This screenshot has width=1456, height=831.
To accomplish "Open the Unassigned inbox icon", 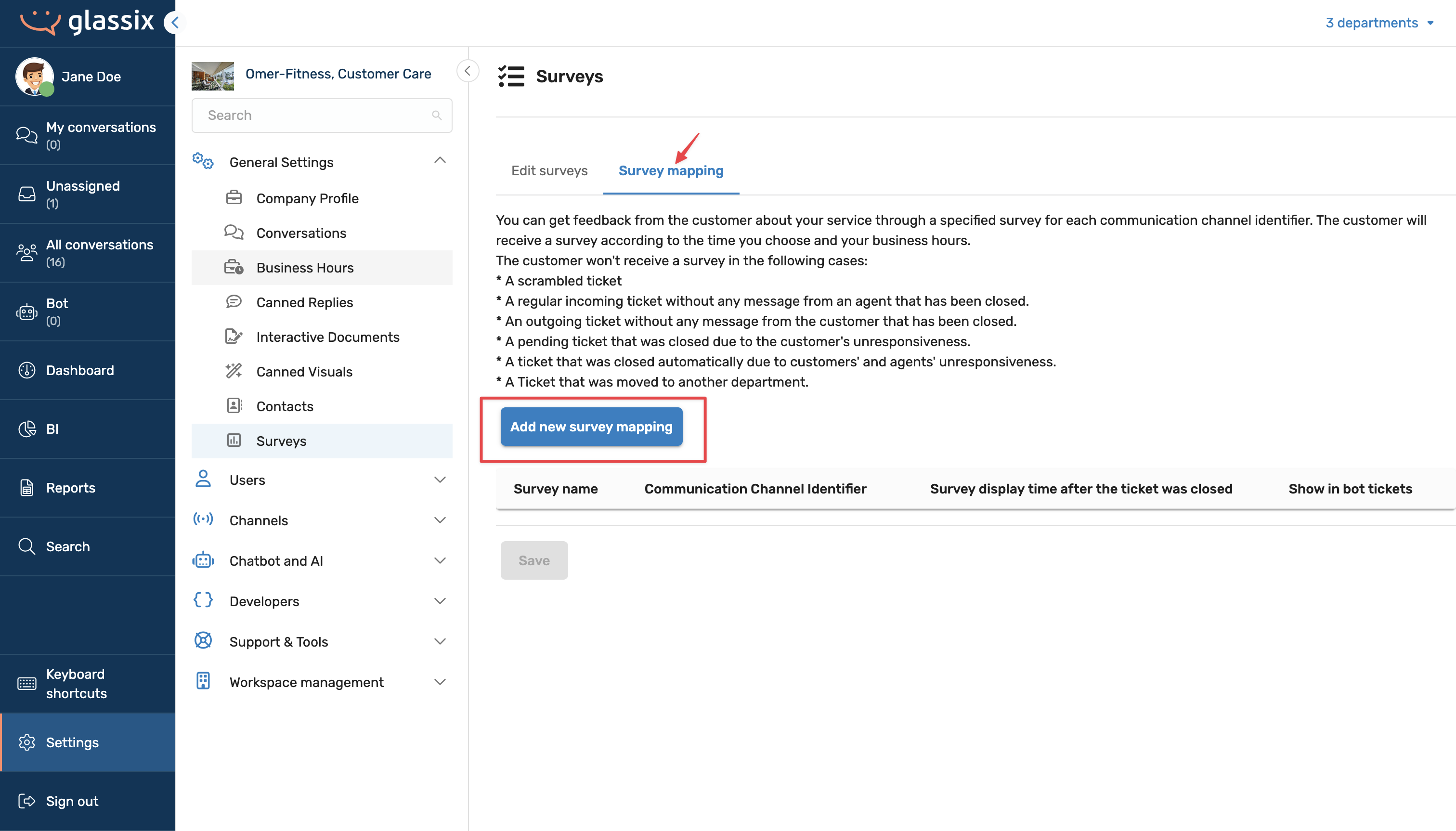I will point(27,194).
